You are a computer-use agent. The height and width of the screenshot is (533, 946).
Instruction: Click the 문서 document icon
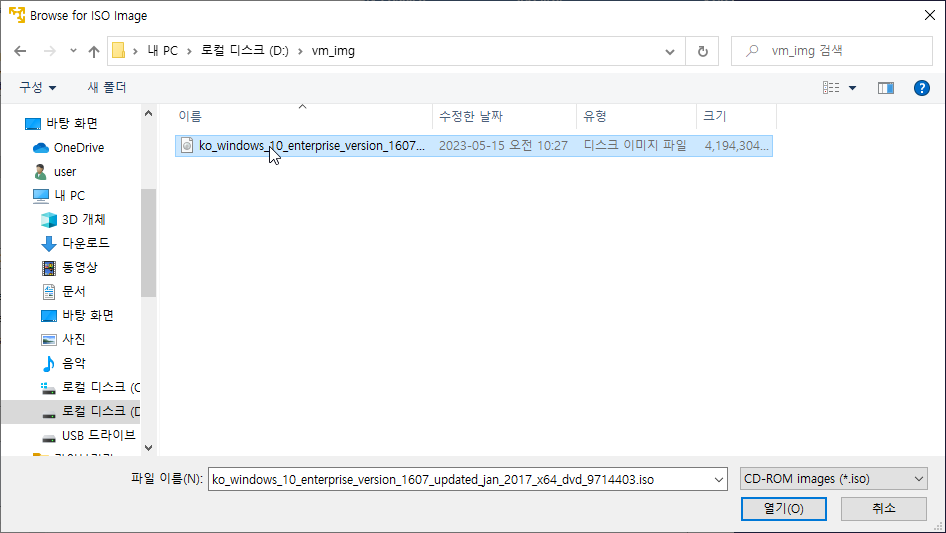click(49, 292)
